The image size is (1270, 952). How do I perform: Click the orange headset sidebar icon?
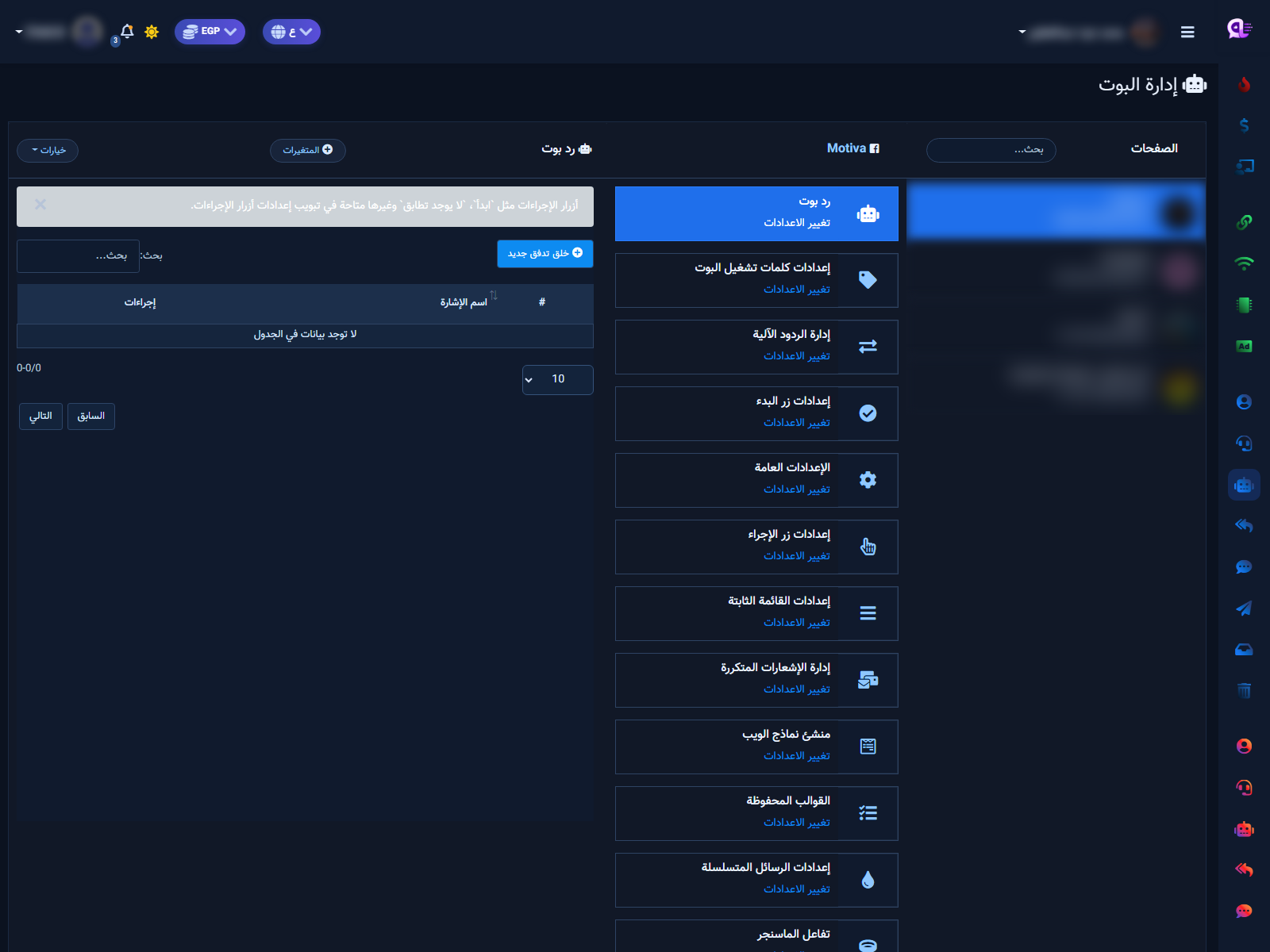click(1244, 788)
